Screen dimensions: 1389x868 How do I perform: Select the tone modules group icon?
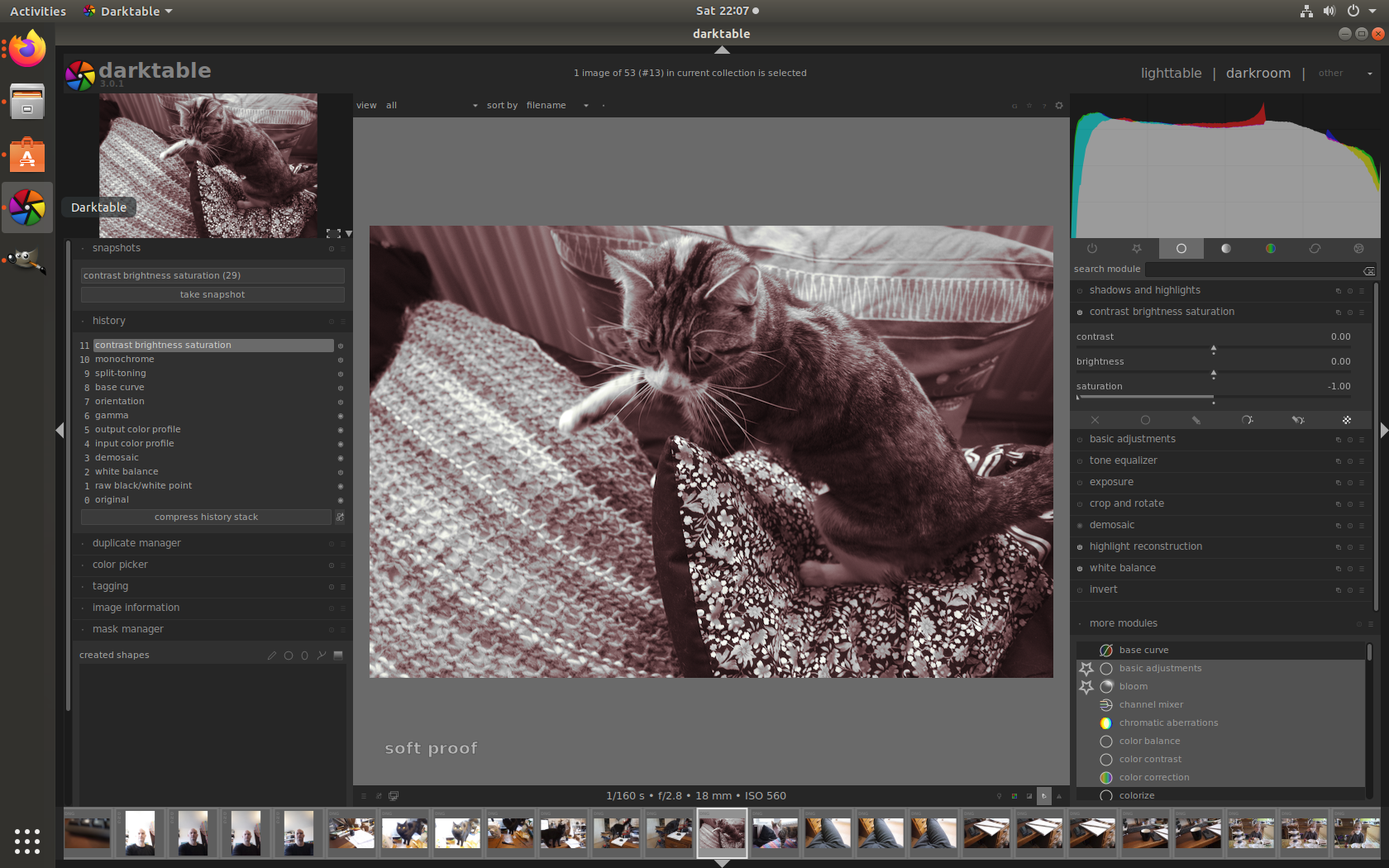pyautogui.click(x=1226, y=249)
